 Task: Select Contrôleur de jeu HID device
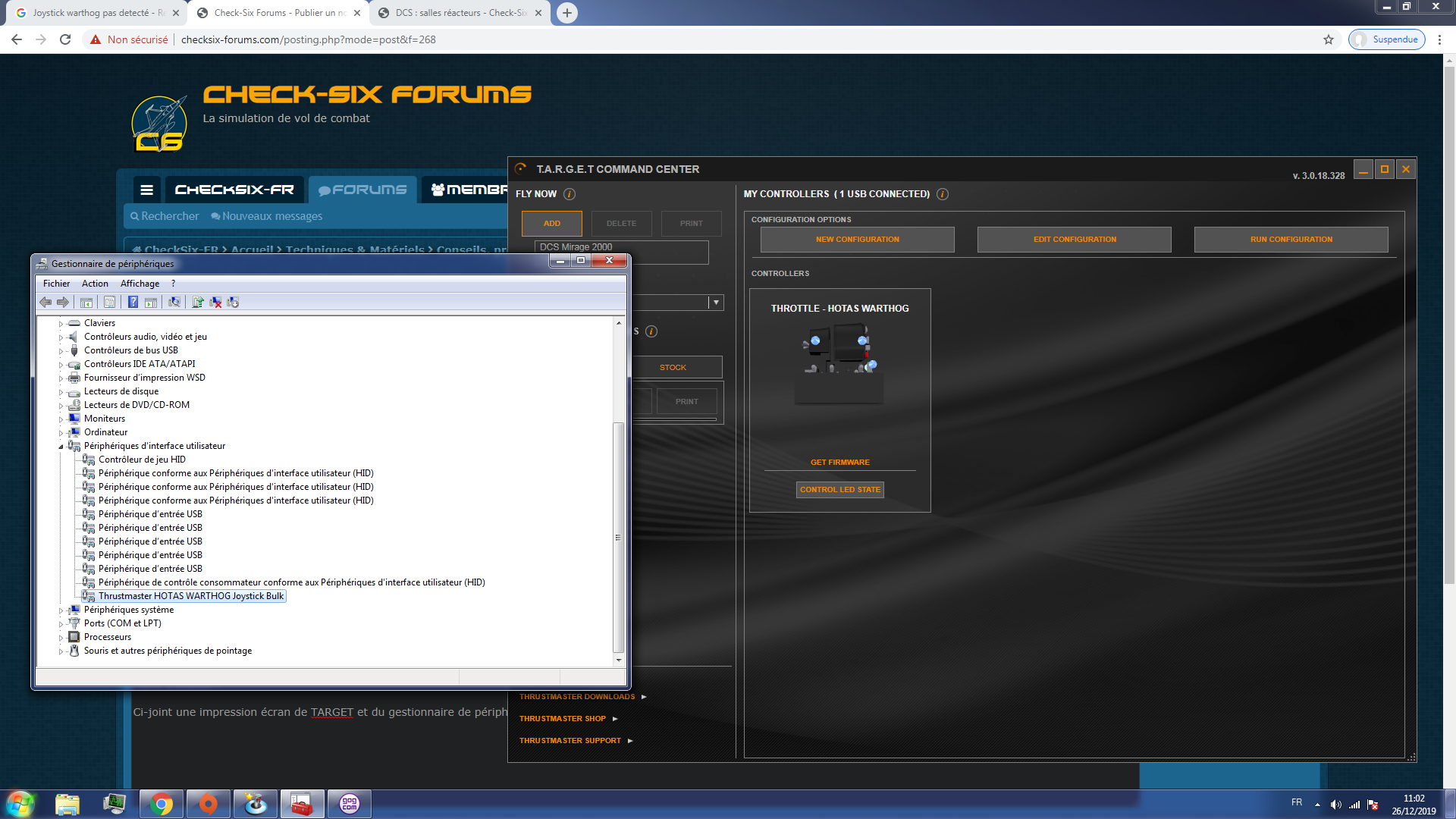pyautogui.click(x=142, y=460)
